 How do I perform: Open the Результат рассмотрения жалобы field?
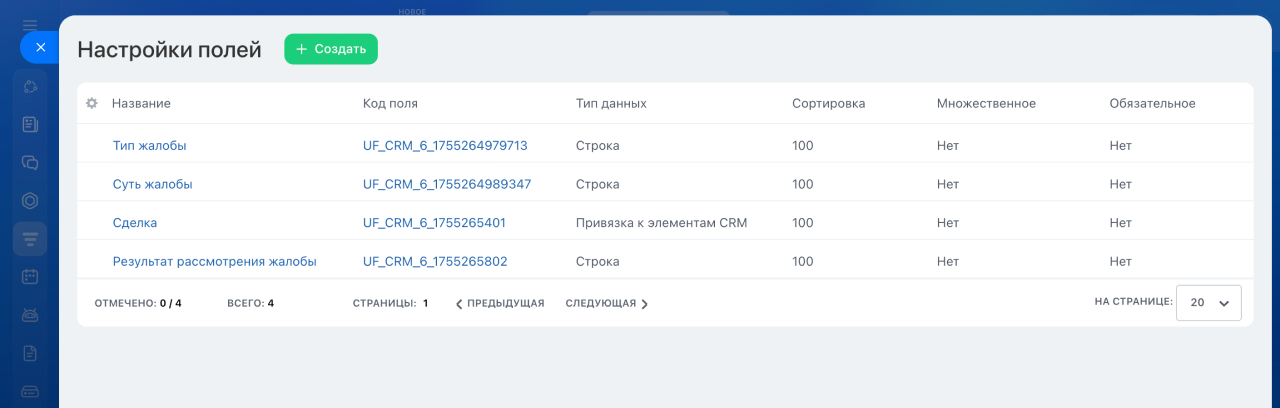pos(214,261)
